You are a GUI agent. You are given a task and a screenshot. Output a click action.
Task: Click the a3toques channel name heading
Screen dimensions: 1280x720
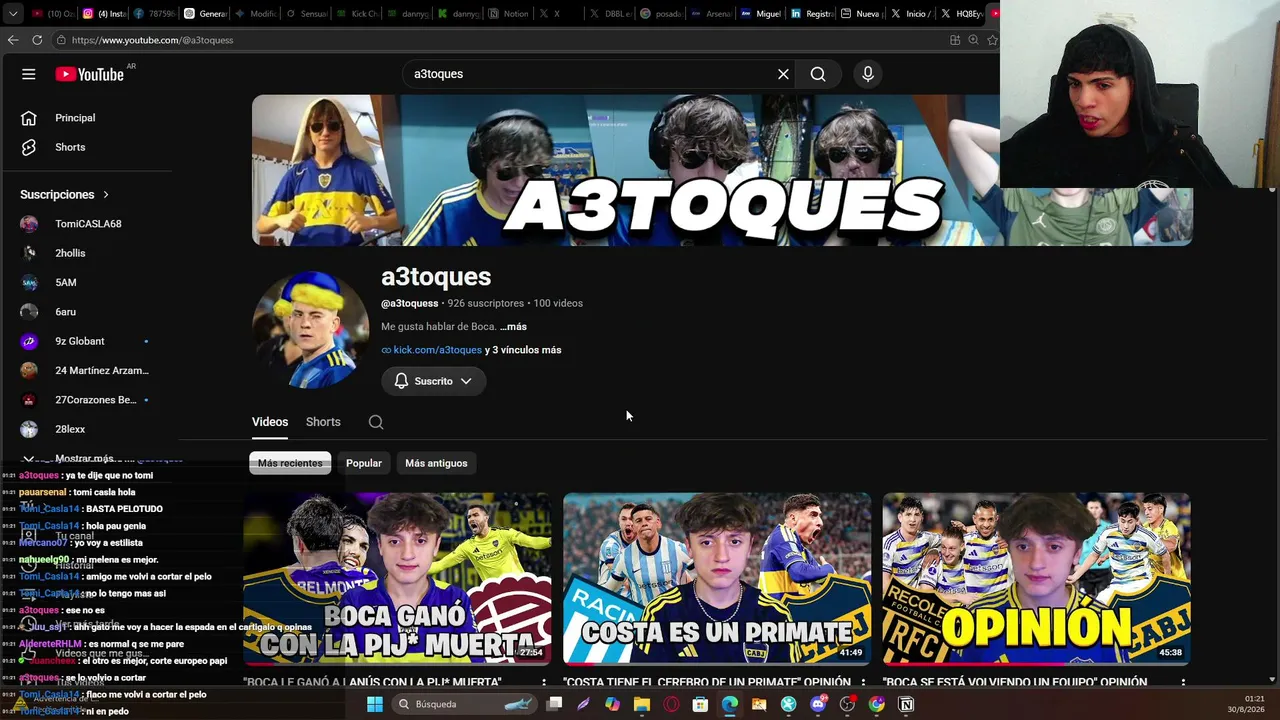pyautogui.click(x=436, y=277)
